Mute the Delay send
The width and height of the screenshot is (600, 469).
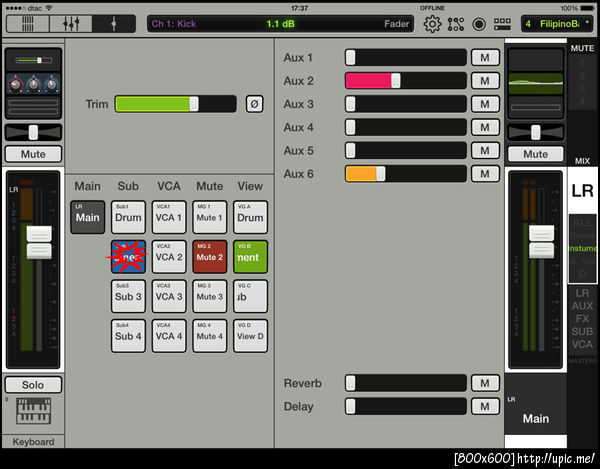[x=485, y=406]
